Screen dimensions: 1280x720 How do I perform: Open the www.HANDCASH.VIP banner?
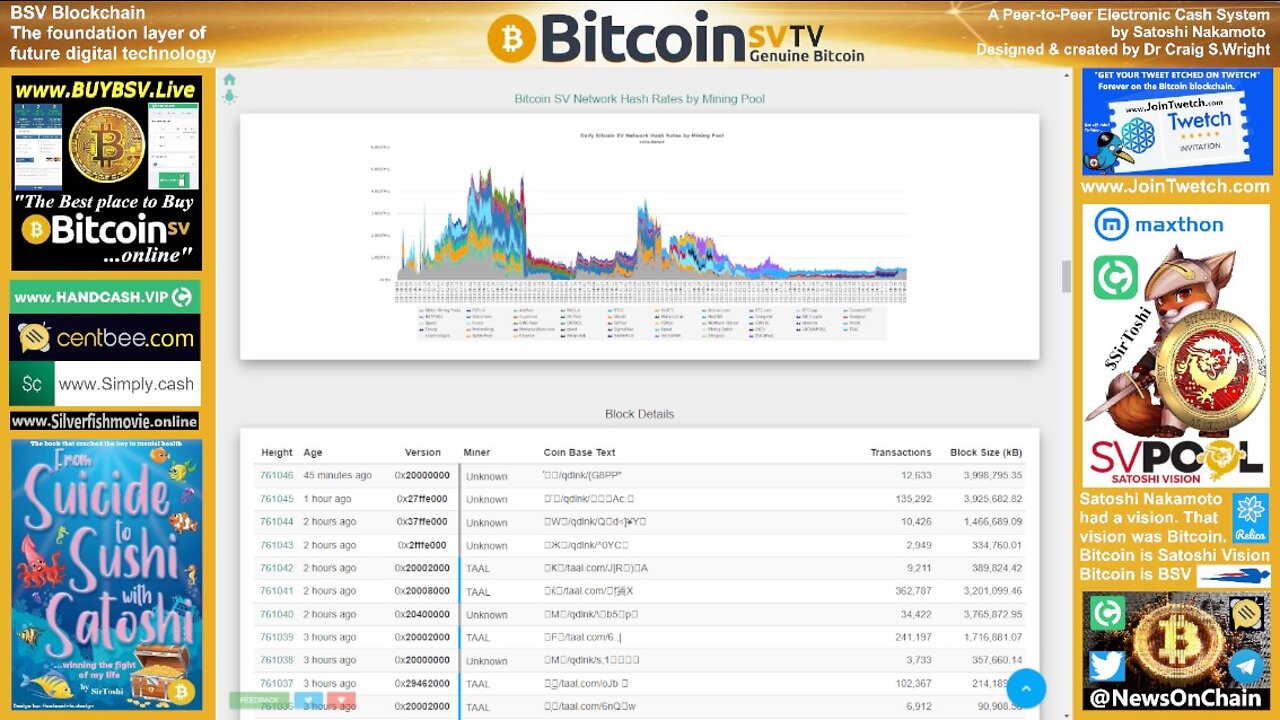105,297
